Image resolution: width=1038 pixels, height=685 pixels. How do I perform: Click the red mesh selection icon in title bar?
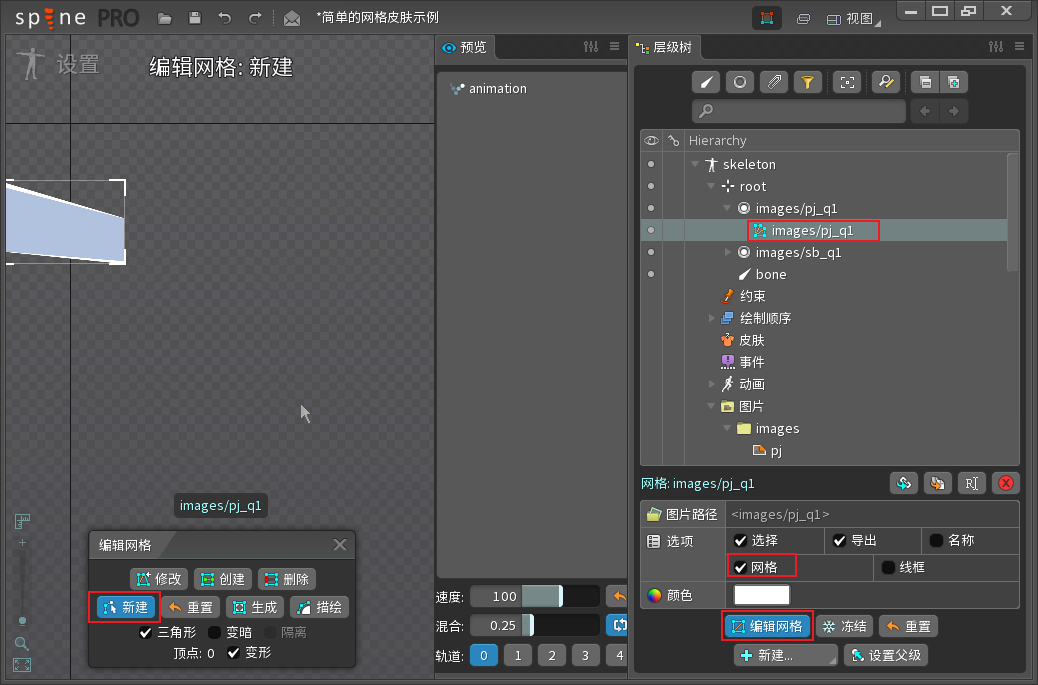(767, 18)
